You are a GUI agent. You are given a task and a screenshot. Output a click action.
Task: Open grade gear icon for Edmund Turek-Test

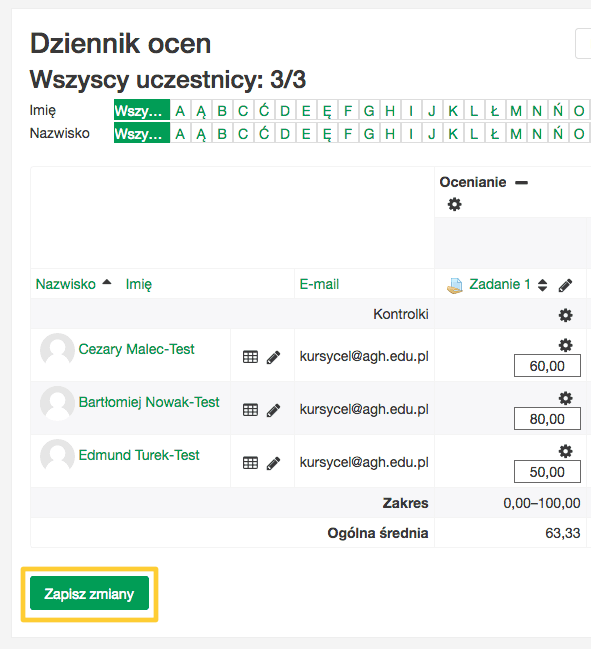pos(565,451)
